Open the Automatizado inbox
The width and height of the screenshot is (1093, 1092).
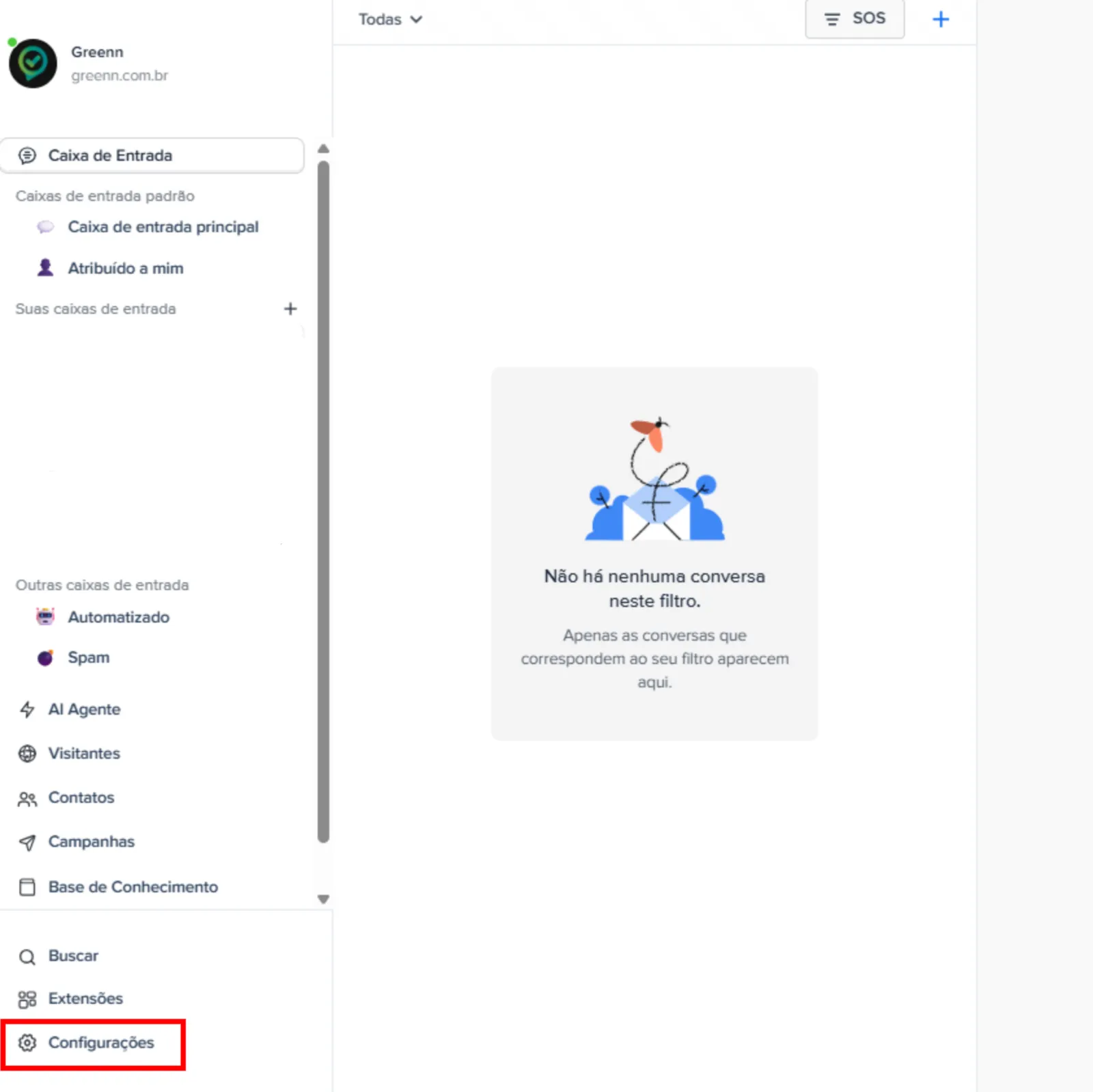coord(118,617)
